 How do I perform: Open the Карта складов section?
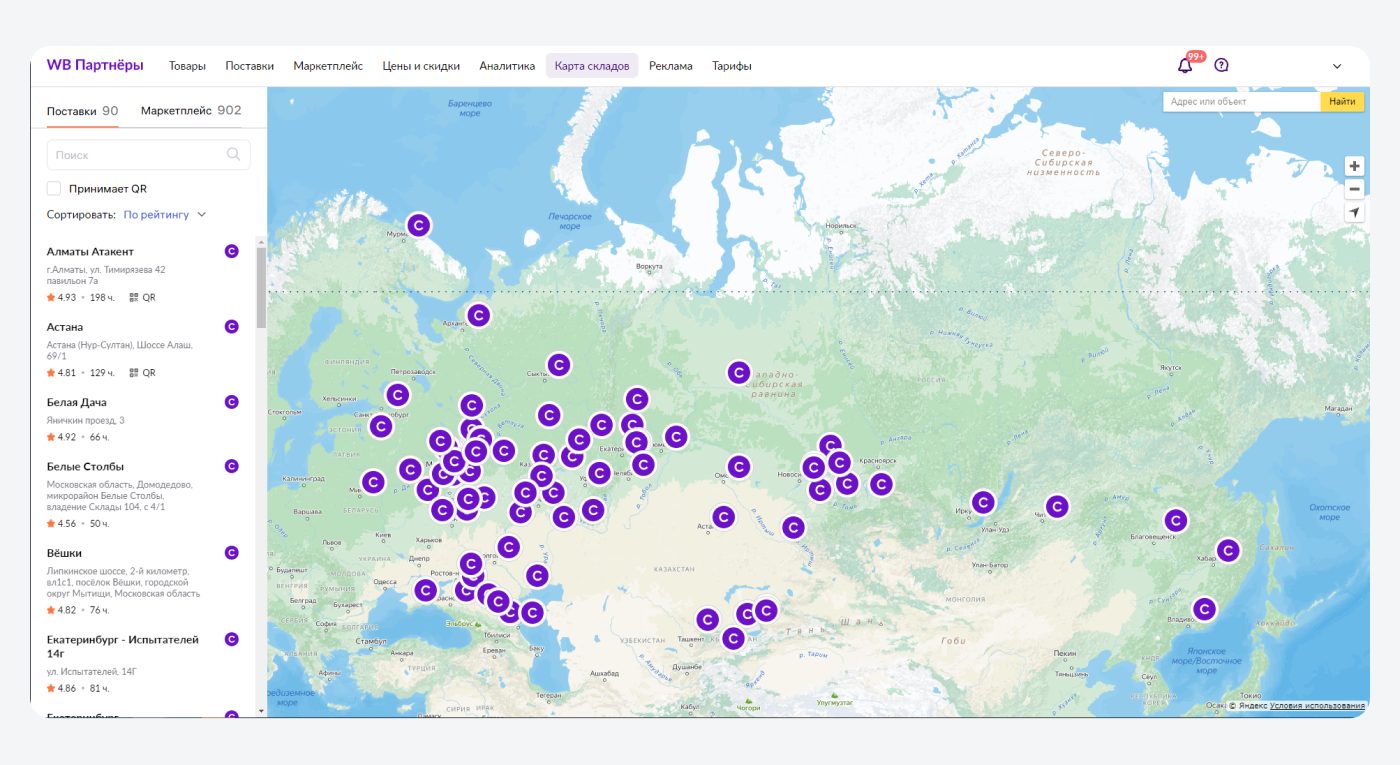point(592,66)
